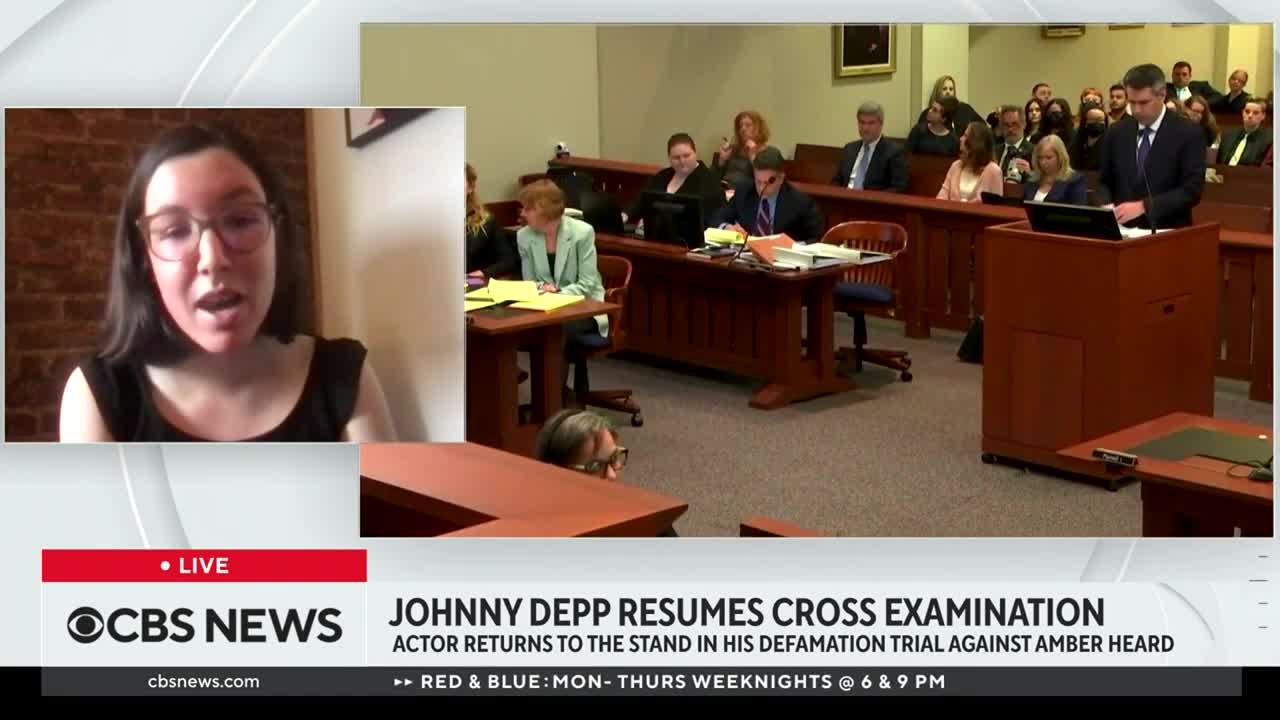Click the CBS eye logo icon
Screen dimensions: 1280x720
point(86,625)
